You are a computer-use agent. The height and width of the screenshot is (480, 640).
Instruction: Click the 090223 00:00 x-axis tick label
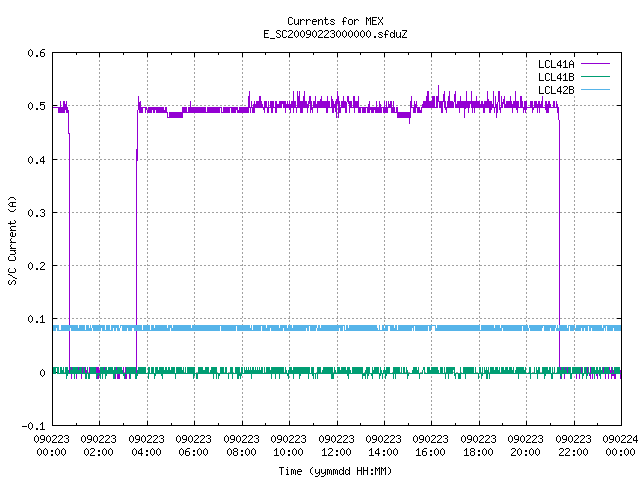(x=51, y=446)
